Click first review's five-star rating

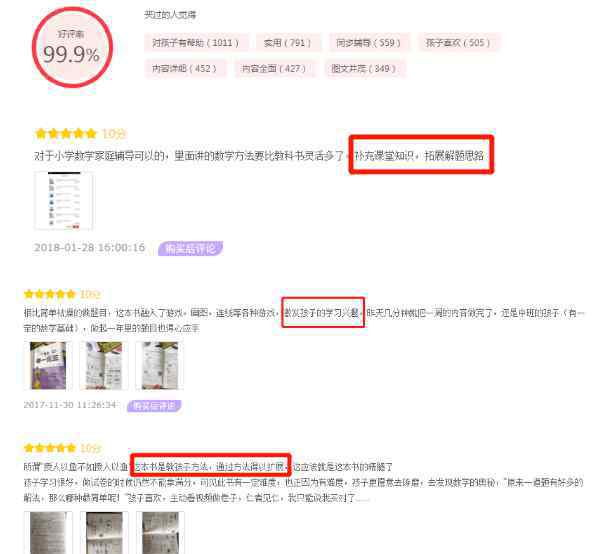[66, 134]
